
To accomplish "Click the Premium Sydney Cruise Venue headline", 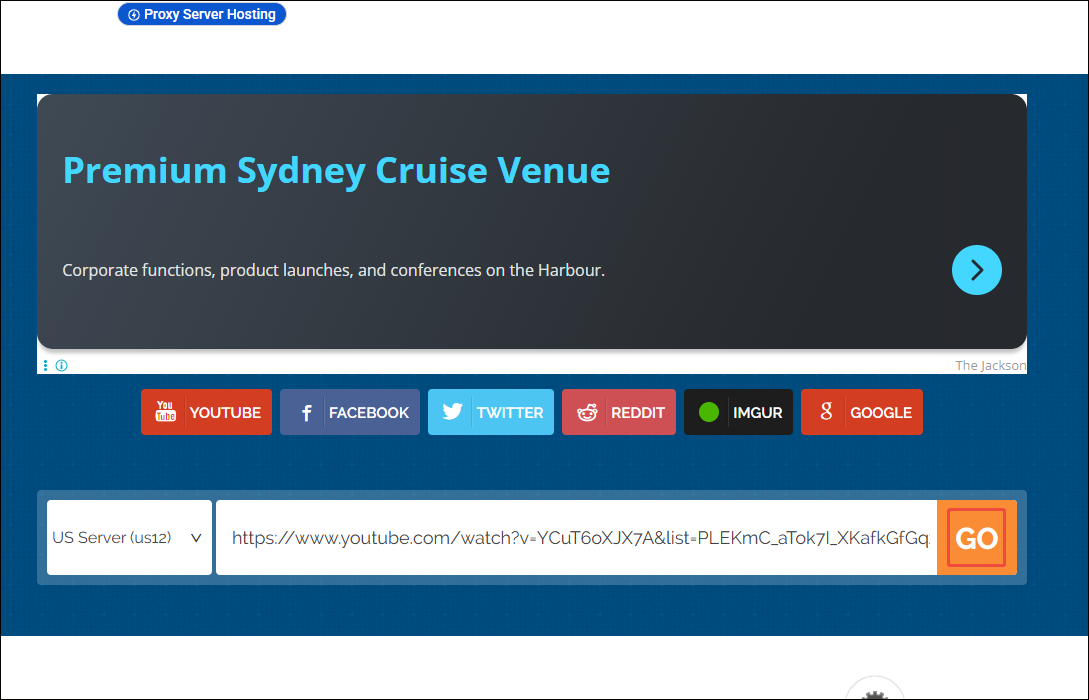I will click(336, 170).
